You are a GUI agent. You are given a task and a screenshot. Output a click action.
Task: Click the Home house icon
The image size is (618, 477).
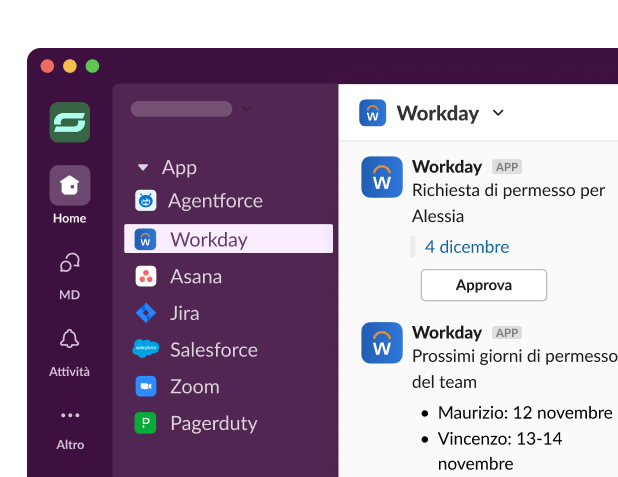pos(70,185)
